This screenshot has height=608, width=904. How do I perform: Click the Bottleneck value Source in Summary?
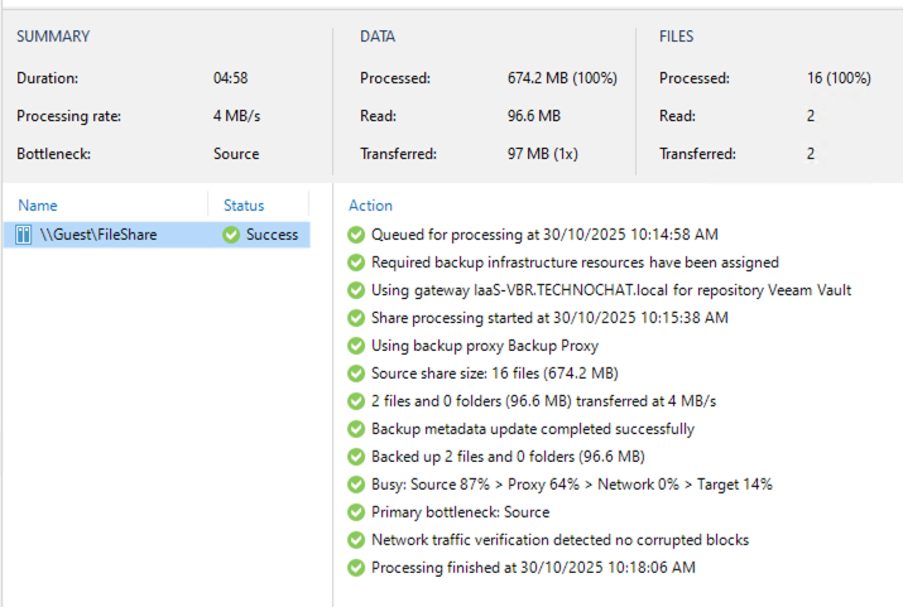pyautogui.click(x=236, y=154)
